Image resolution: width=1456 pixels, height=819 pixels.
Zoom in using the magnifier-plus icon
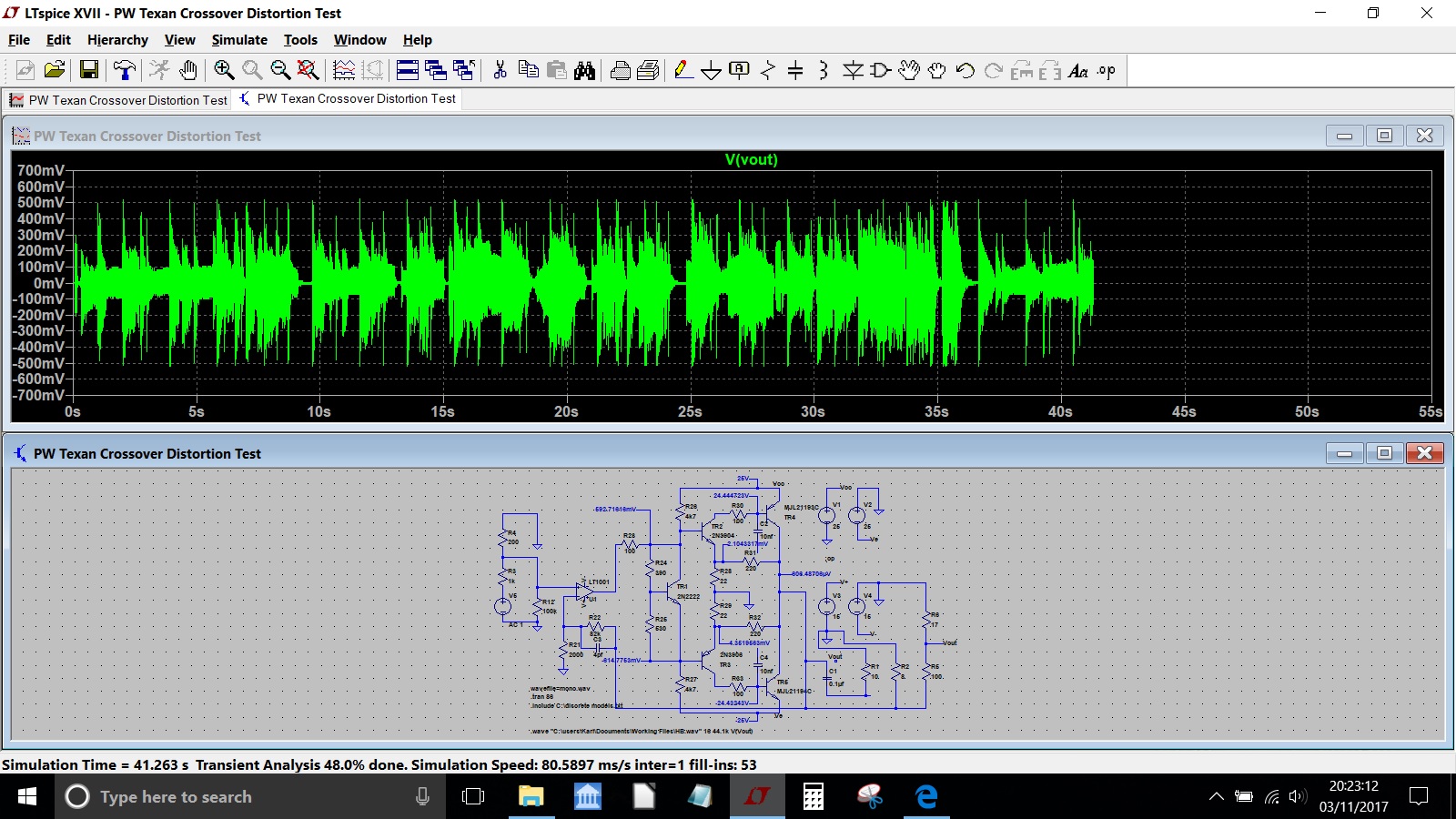pos(224,70)
